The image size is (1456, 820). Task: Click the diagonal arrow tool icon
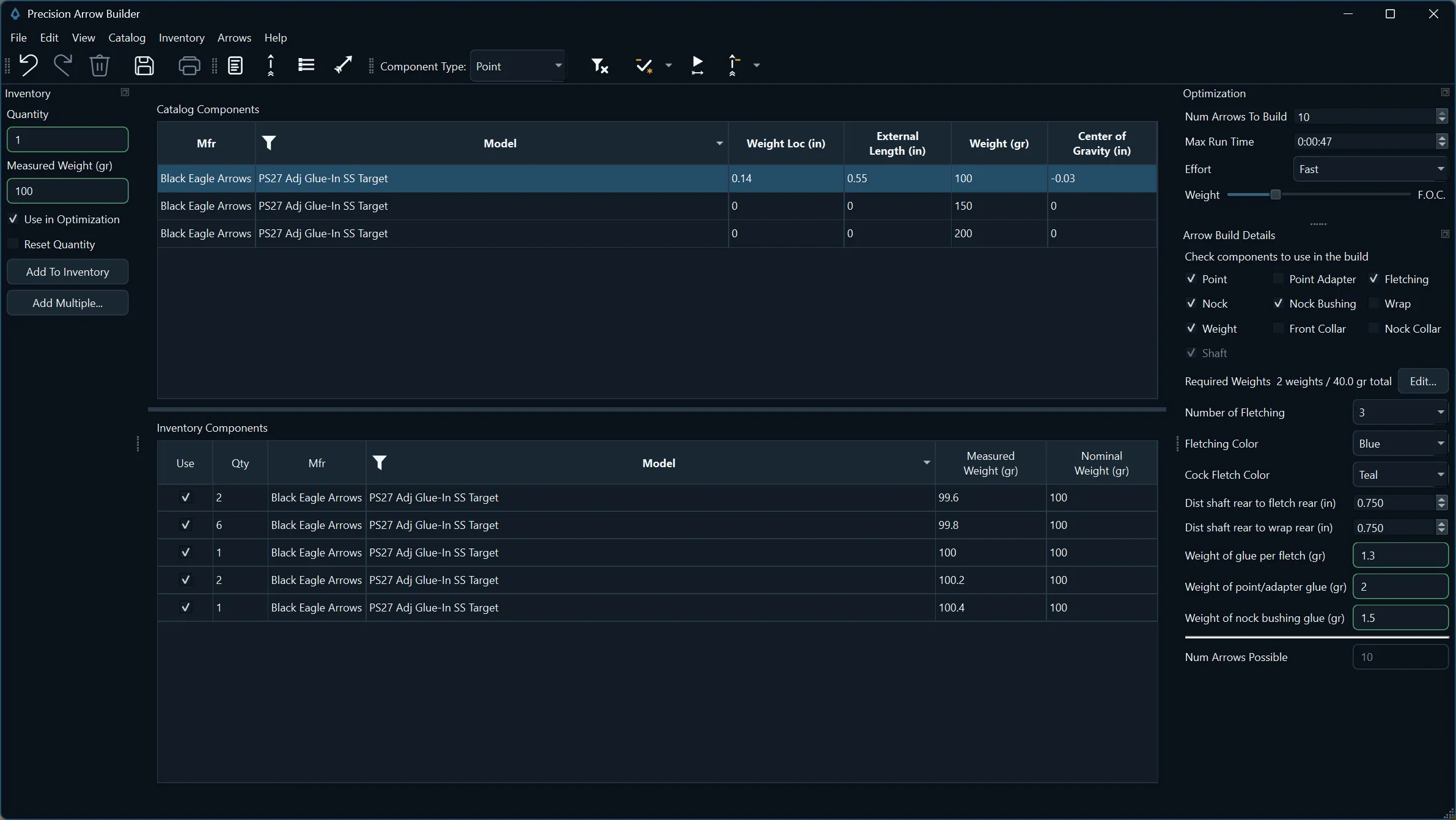pyautogui.click(x=344, y=64)
